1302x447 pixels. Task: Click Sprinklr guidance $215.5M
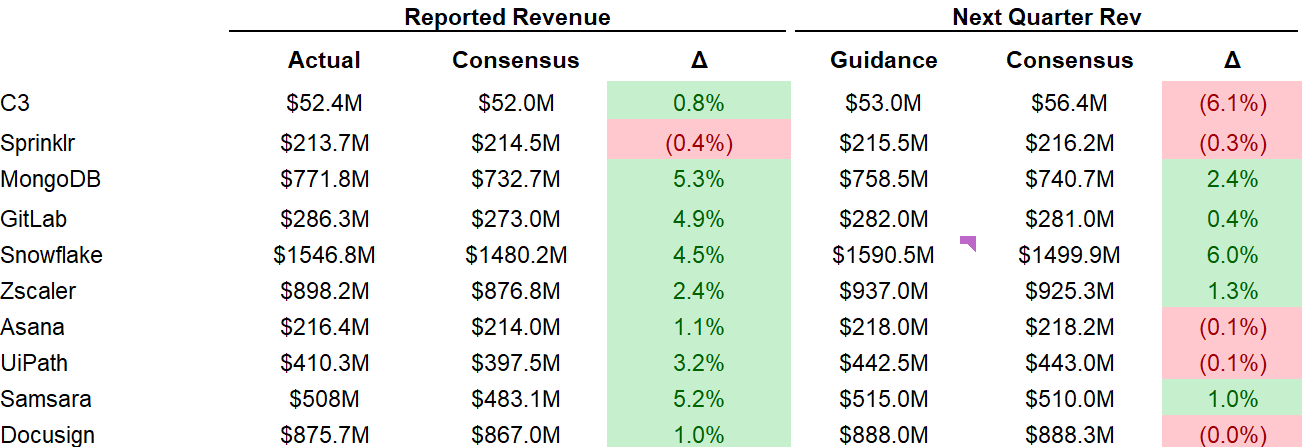(884, 143)
